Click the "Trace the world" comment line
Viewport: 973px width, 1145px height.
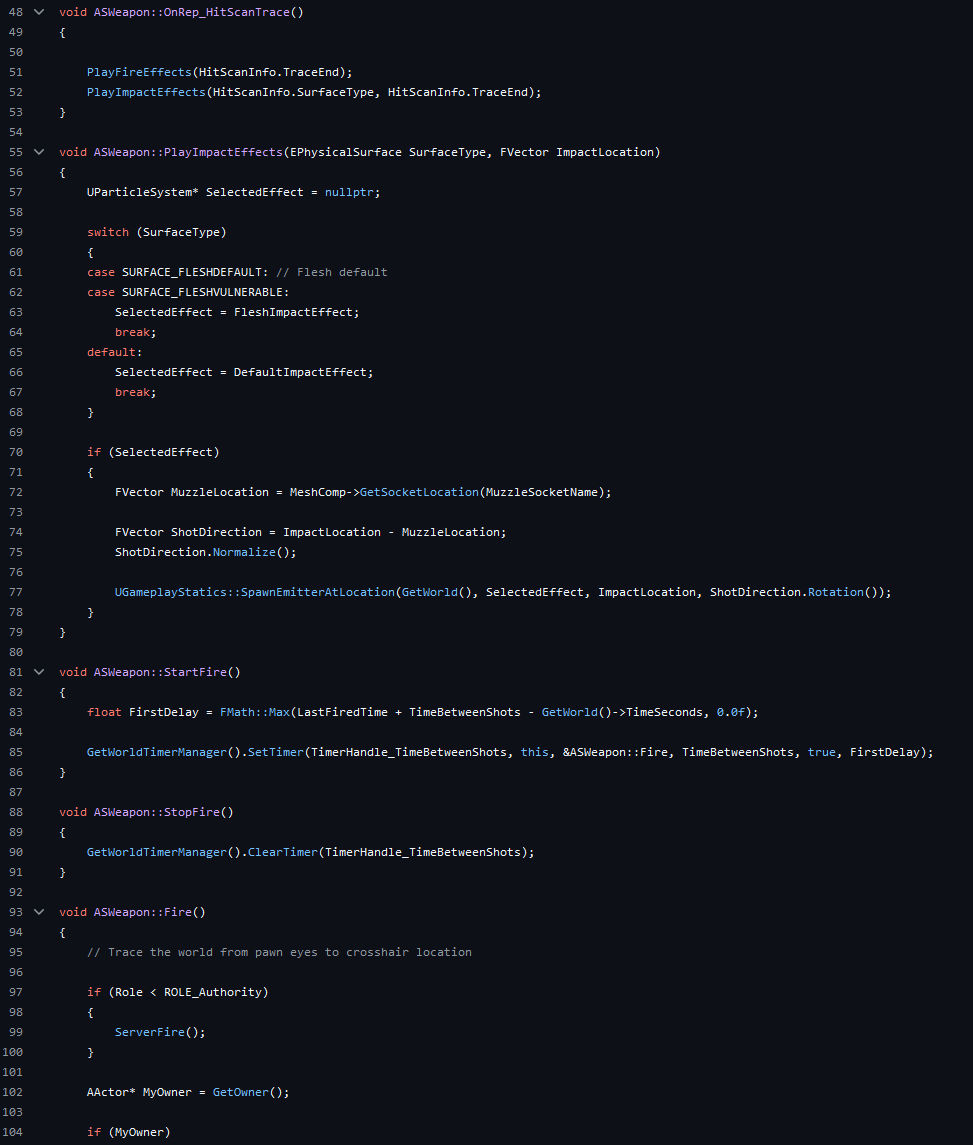[279, 952]
